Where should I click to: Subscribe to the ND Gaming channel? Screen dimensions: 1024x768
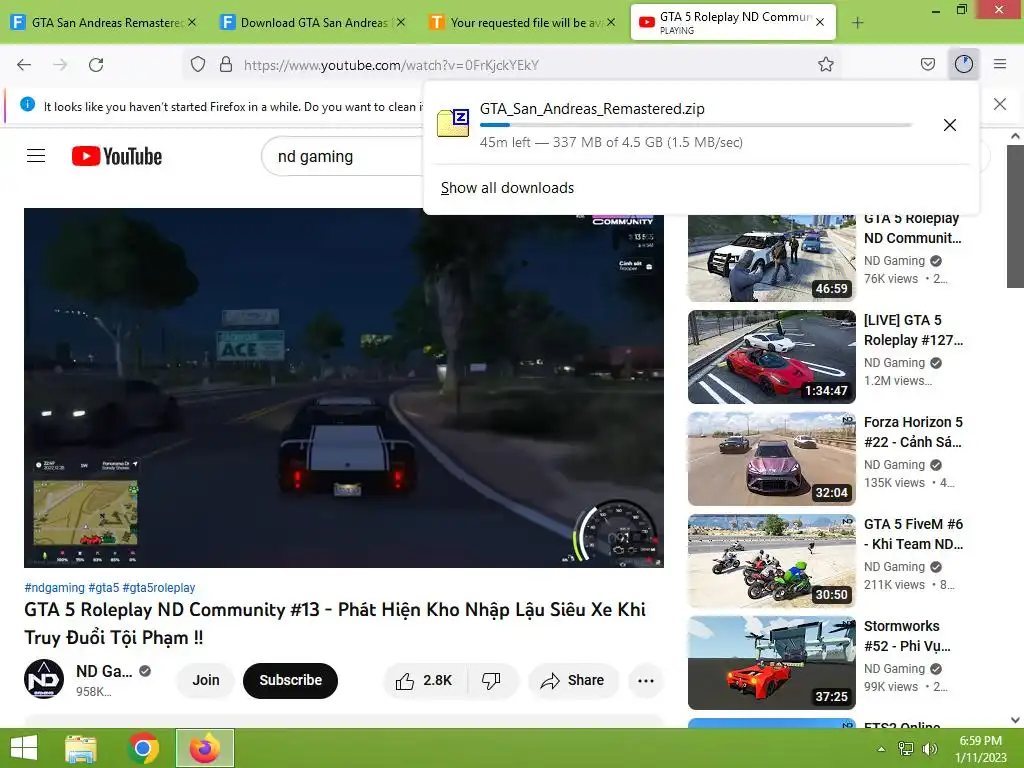coord(291,680)
